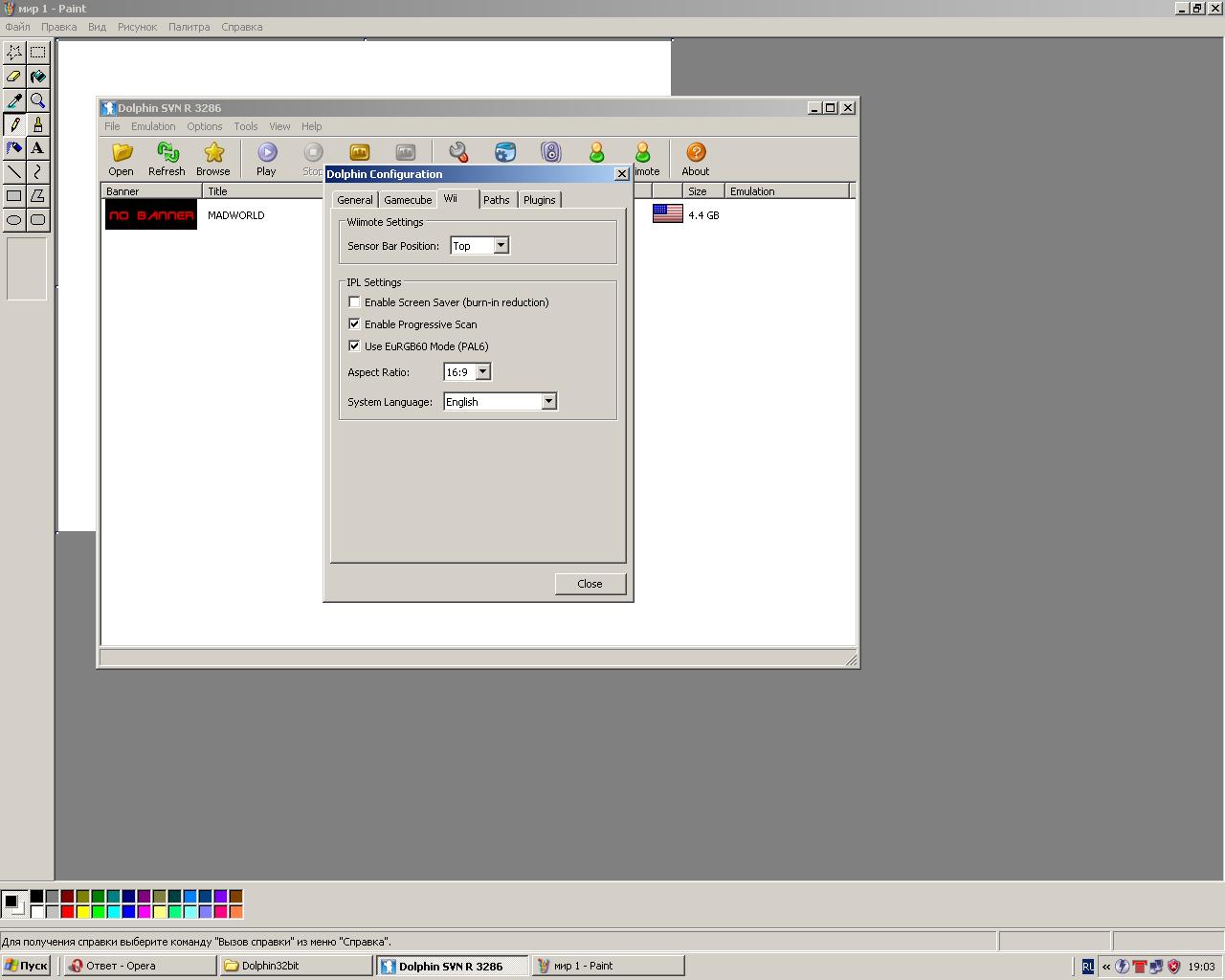Click the lightning bolt tray icon
This screenshot has height=980, width=1225.
tap(1123, 967)
